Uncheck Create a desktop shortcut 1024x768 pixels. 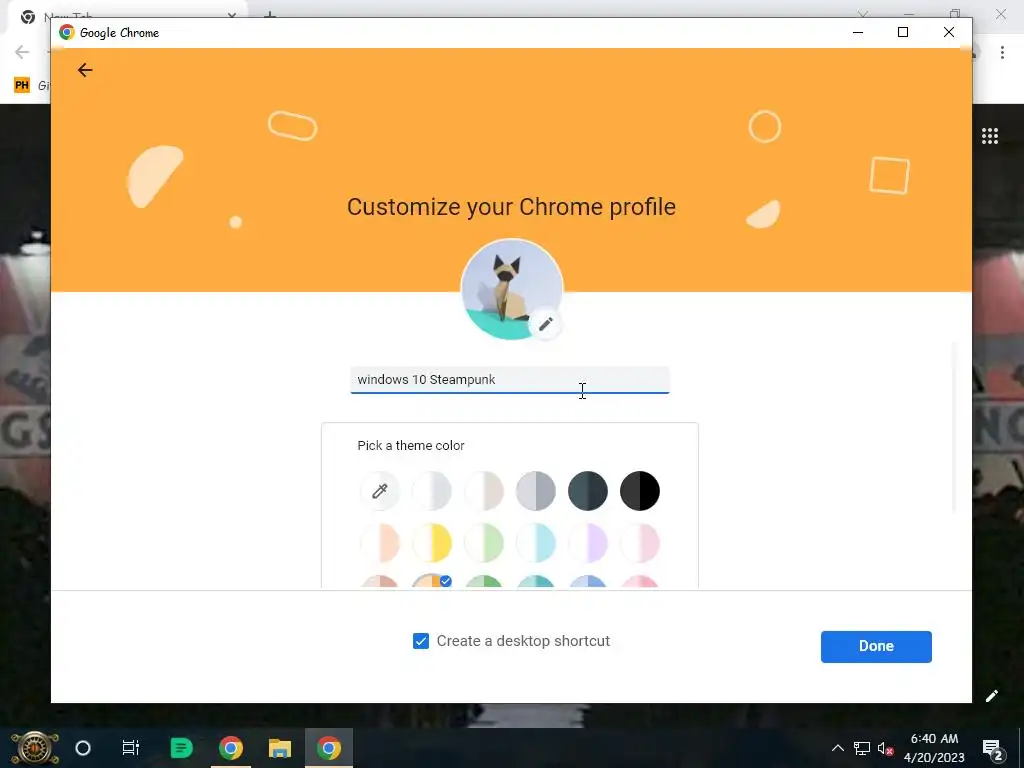(421, 641)
